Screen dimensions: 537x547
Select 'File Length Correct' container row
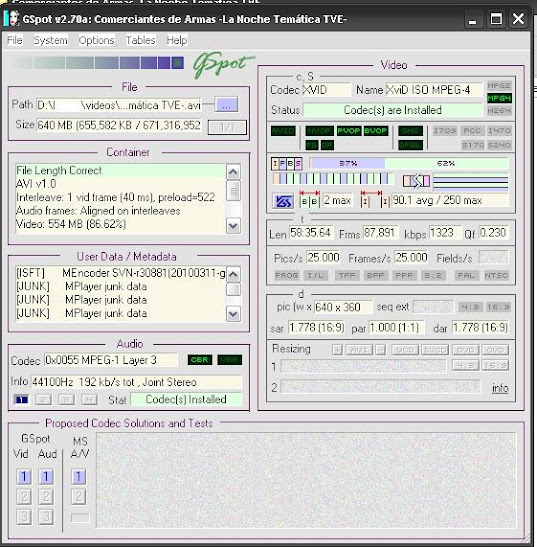click(120, 170)
